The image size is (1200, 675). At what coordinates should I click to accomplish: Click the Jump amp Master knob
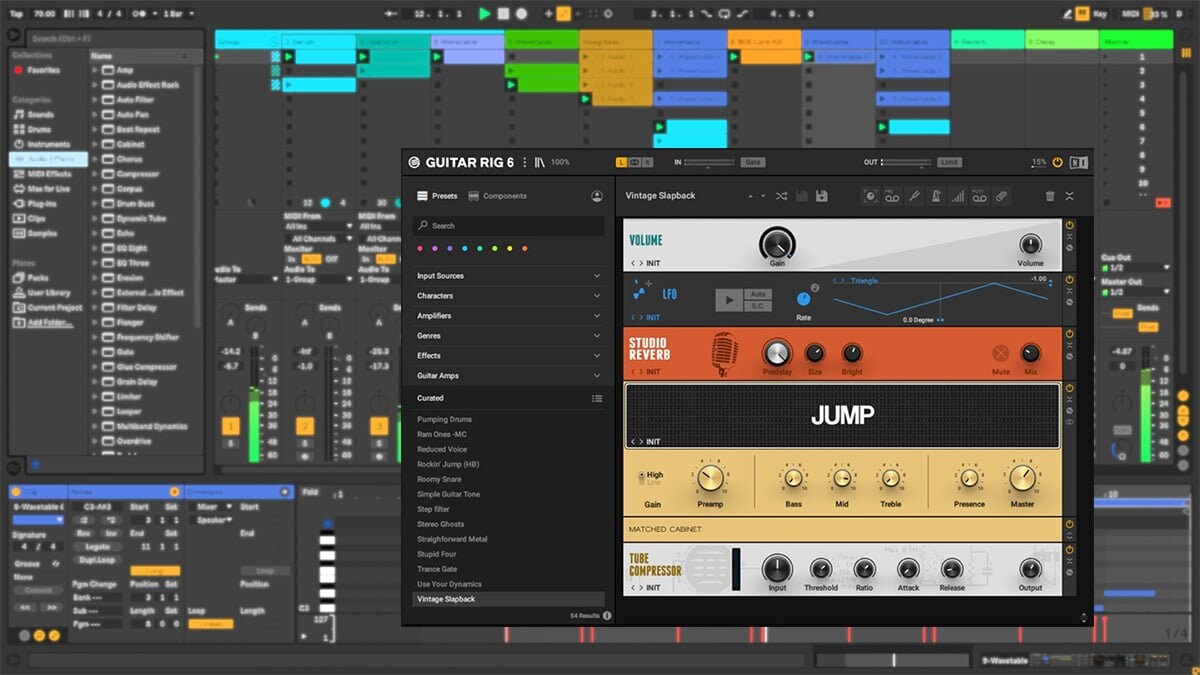pyautogui.click(x=1022, y=478)
